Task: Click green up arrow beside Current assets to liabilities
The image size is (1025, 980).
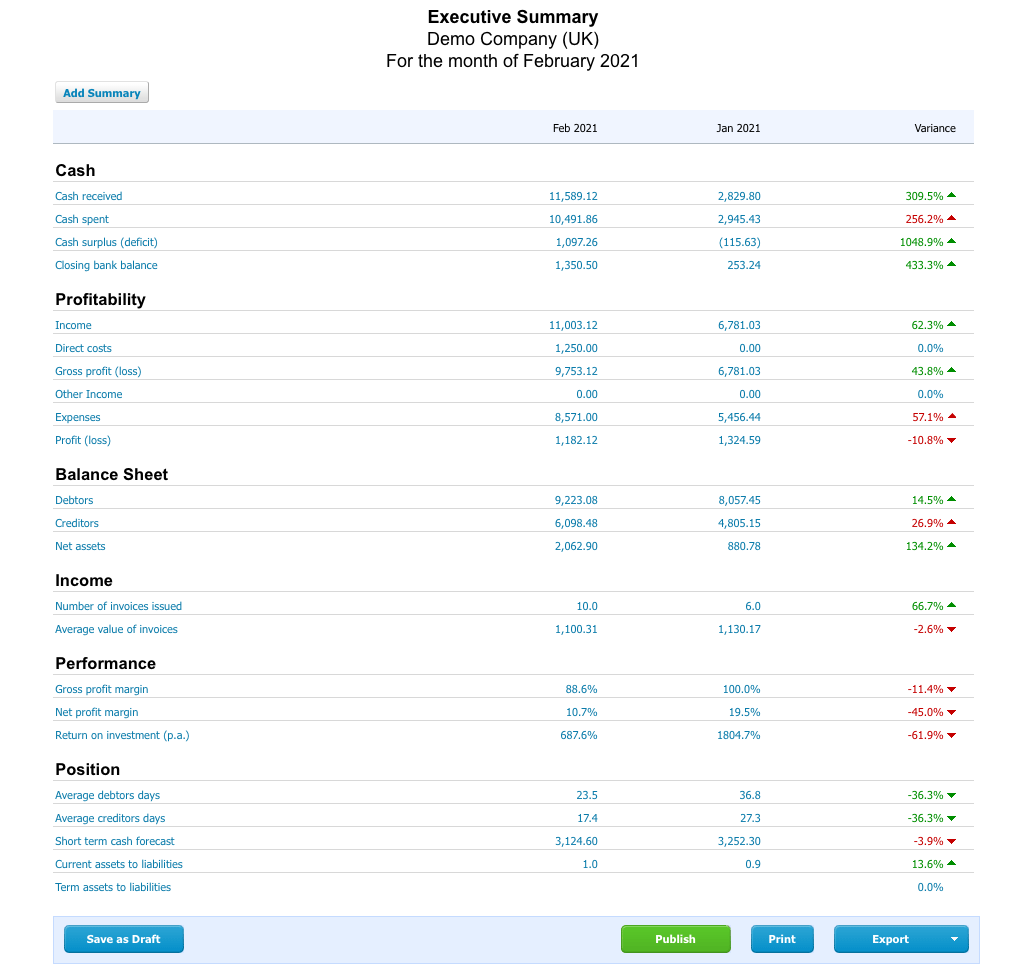Action: (x=951, y=864)
